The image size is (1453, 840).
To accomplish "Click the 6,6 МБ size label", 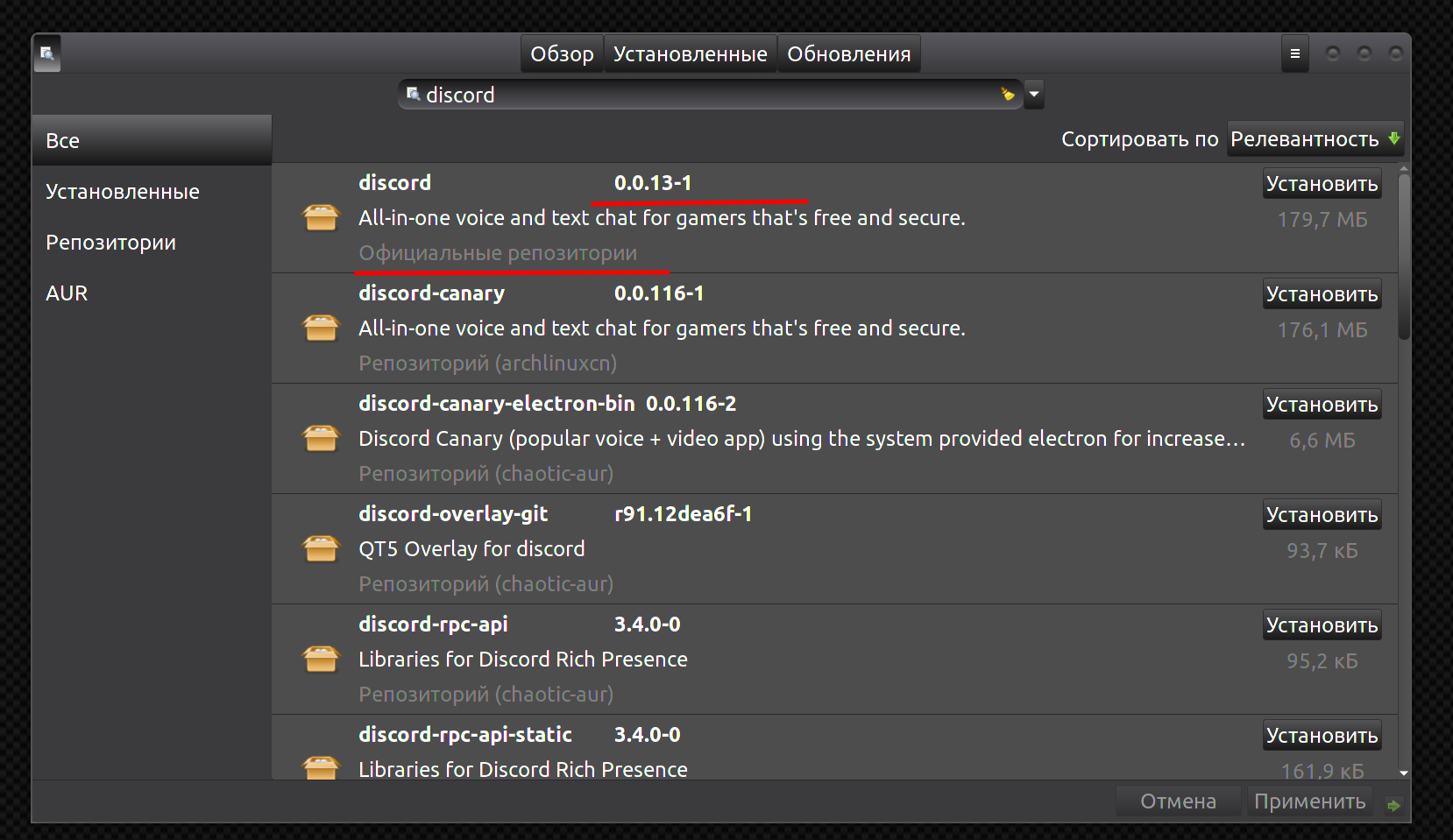I will pos(1322,441).
